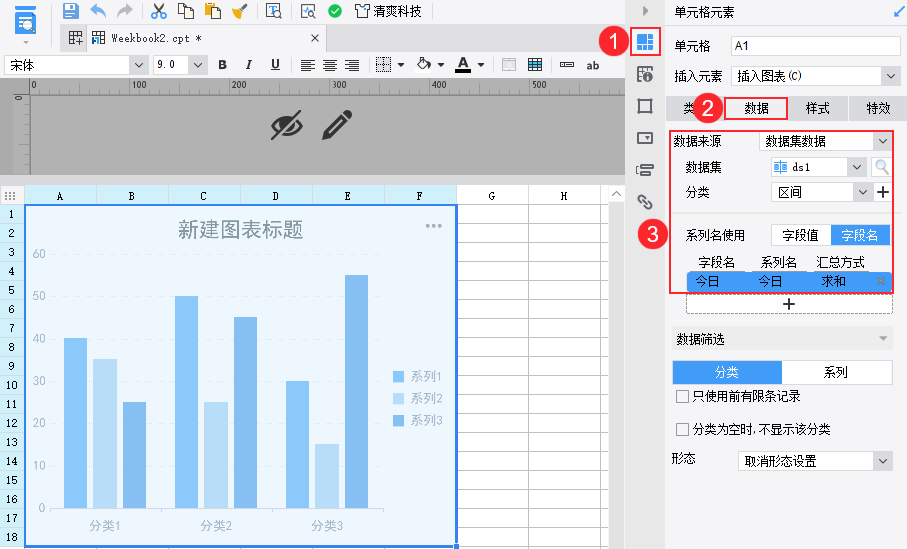Align text center

click(330, 65)
